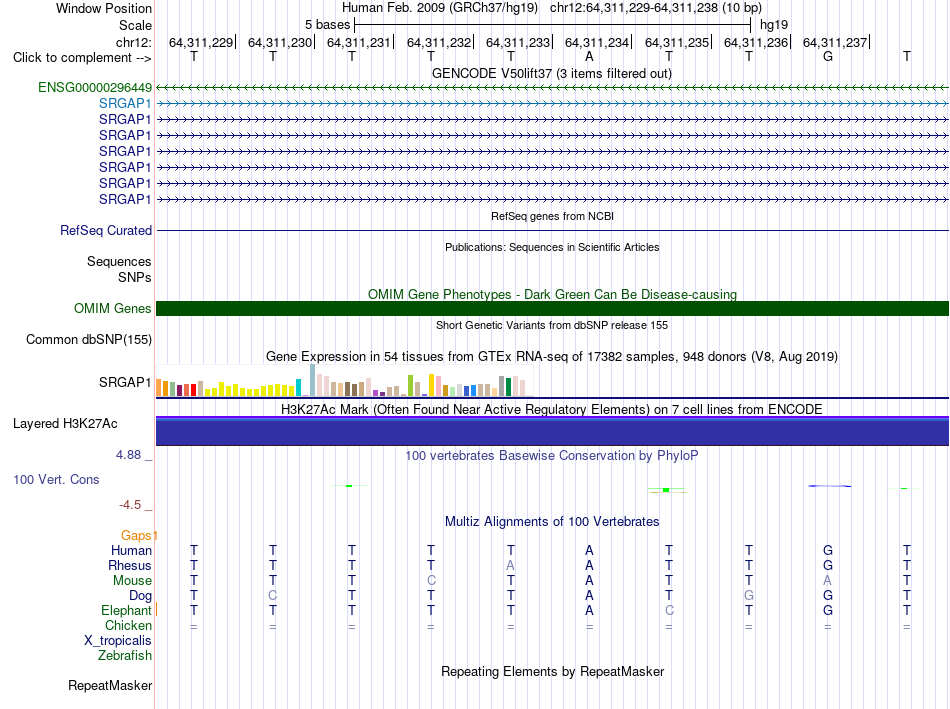
Task: Click '100 vertebrates Basewise Conservation by PhyloP' title
Action: (552, 455)
